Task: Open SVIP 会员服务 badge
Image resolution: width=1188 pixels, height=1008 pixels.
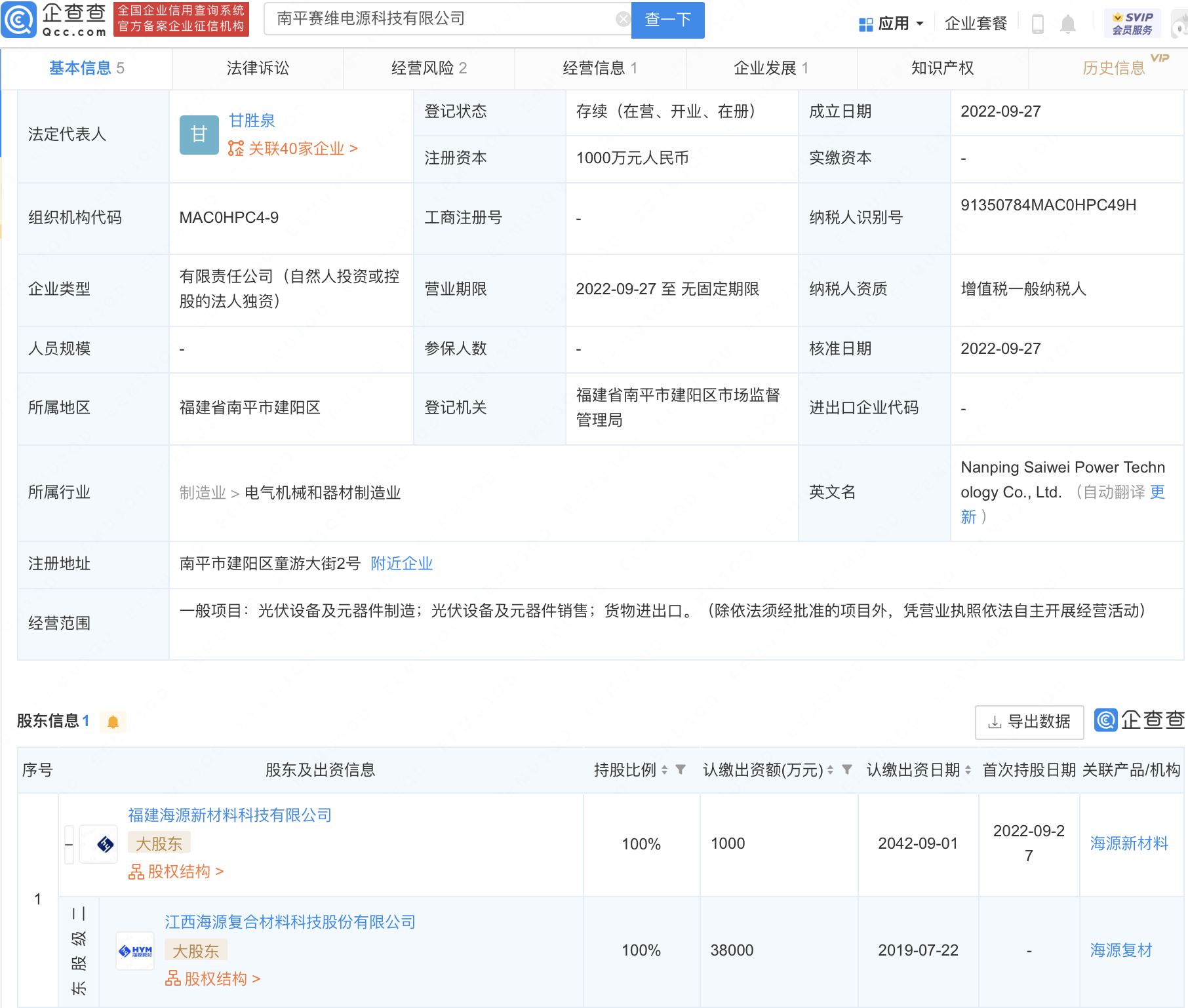Action: click(1132, 24)
